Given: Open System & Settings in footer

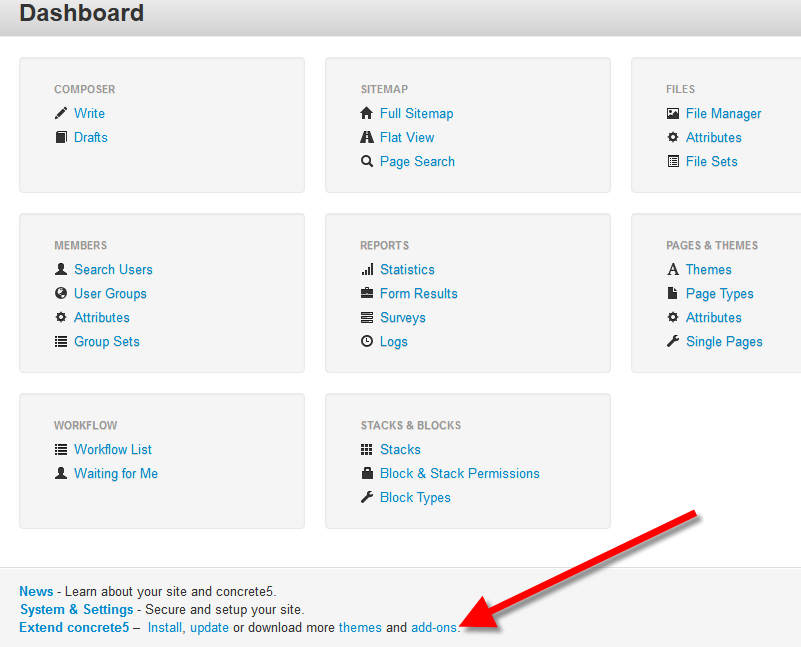Looking at the screenshot, I should coord(76,609).
